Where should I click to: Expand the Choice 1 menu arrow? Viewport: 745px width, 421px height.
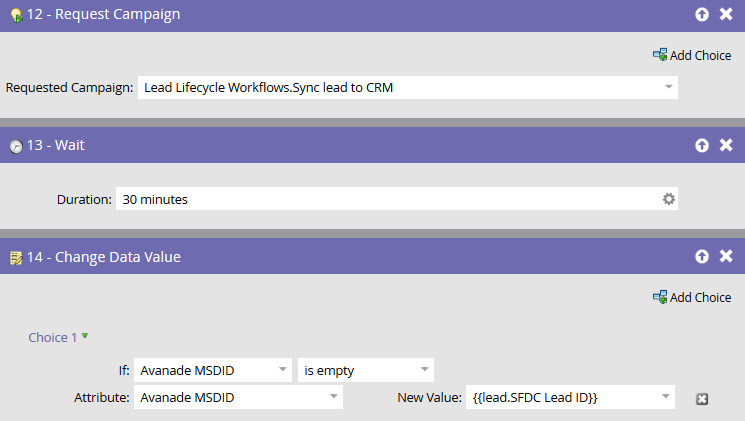[85, 336]
